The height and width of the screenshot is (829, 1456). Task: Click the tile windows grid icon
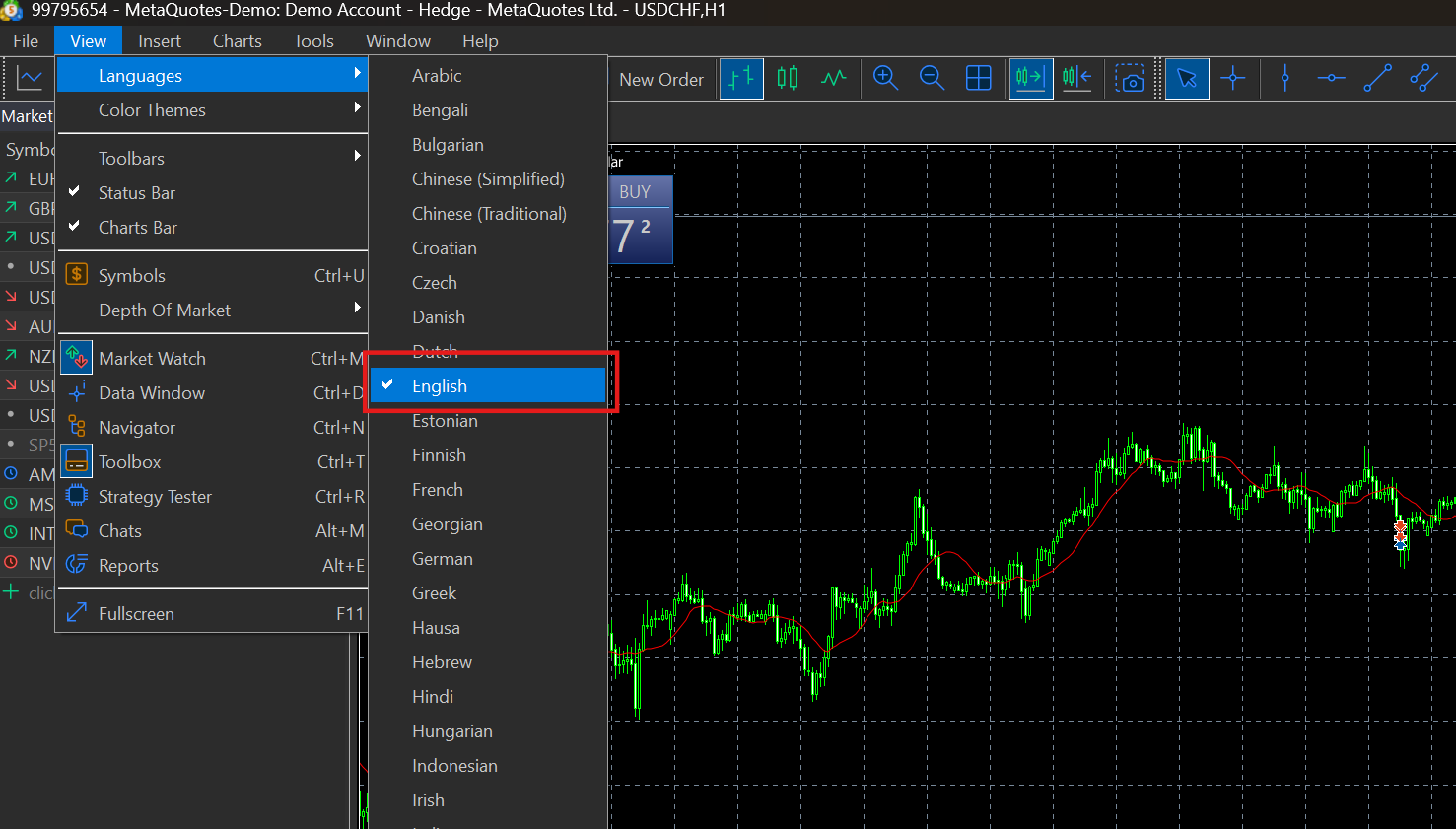click(x=978, y=78)
